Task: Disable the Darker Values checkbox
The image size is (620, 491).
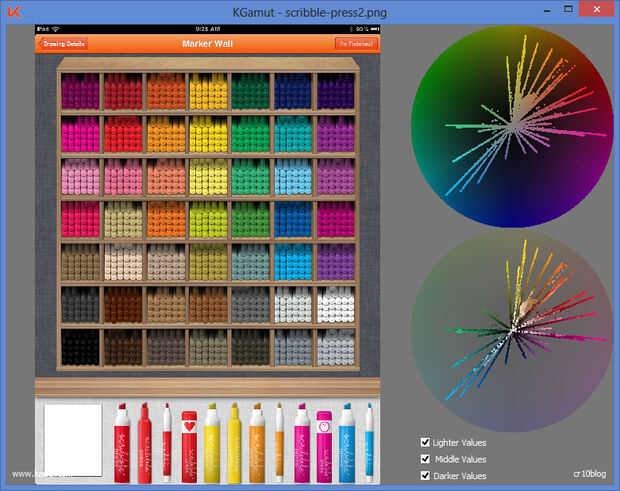Action: (425, 475)
